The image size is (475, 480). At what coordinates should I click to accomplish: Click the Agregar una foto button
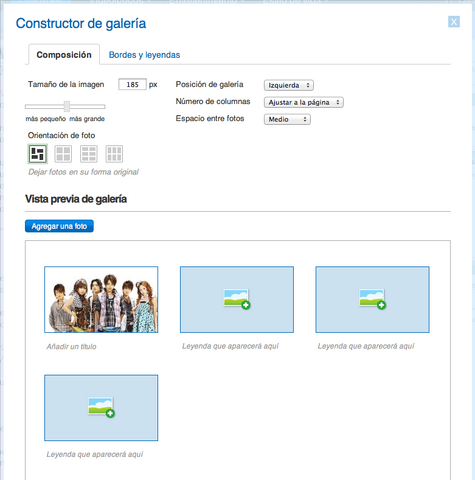pos(59,226)
